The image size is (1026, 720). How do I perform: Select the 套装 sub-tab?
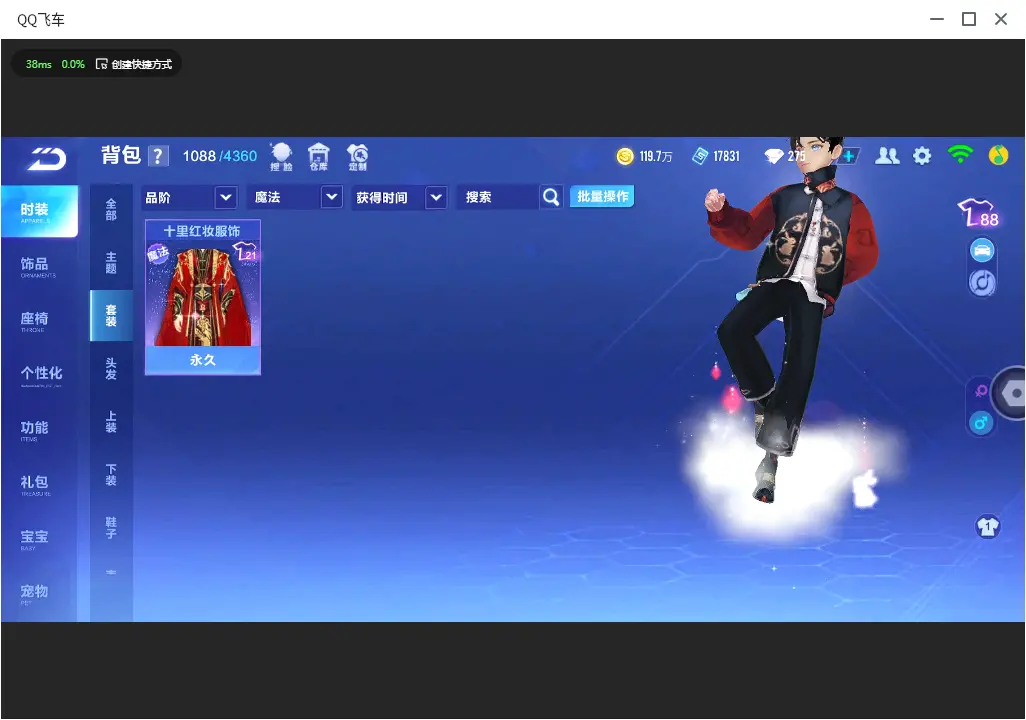(x=111, y=315)
